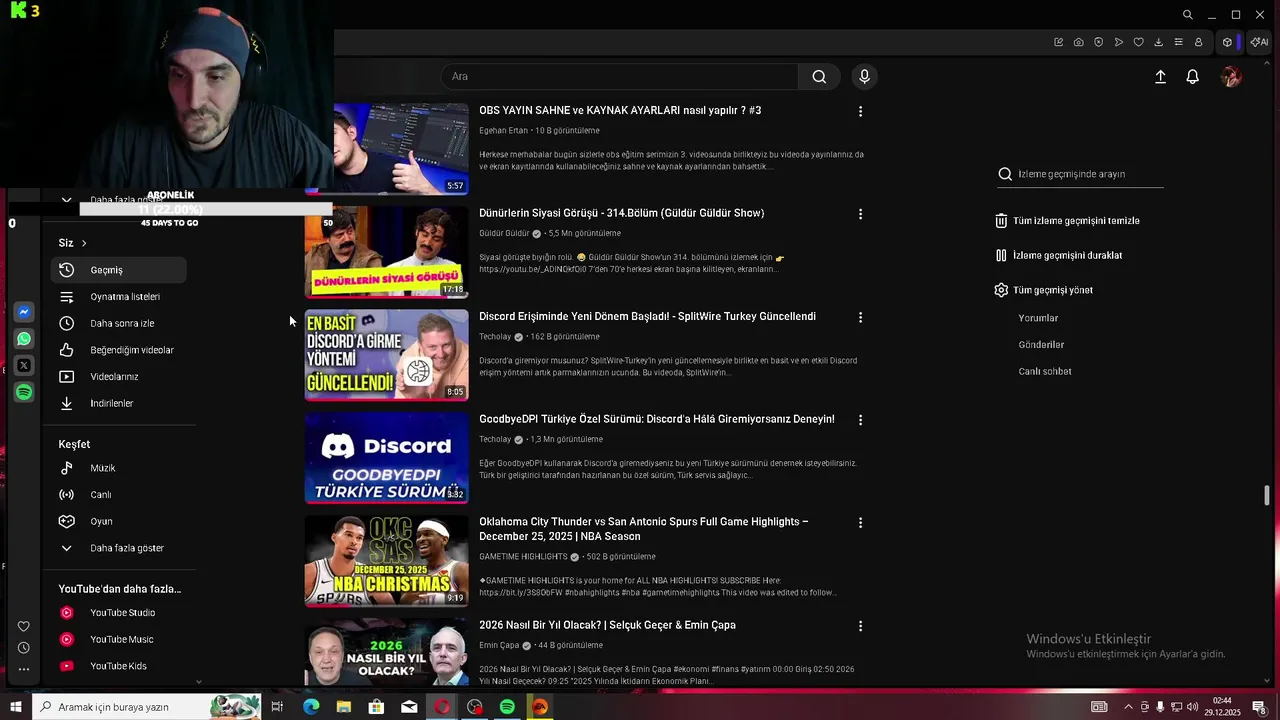Open sidebar three-dots more menu
This screenshot has height=720, width=1280.
24,669
